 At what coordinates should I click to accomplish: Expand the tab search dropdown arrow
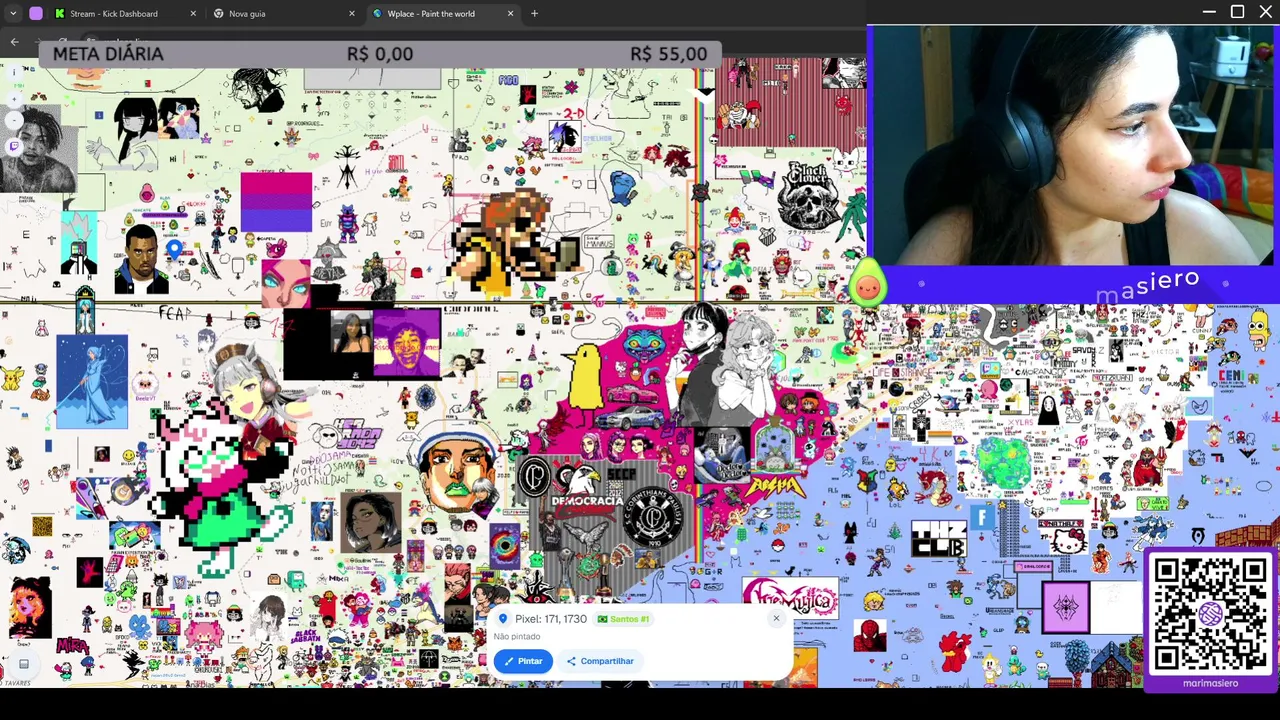[x=13, y=14]
